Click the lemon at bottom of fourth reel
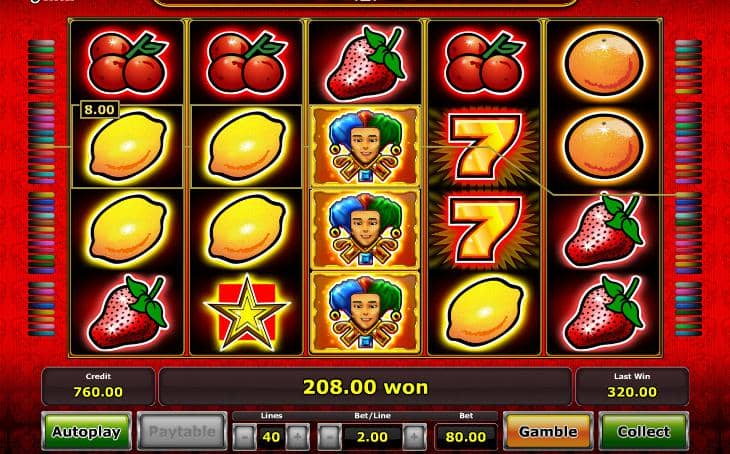 click(485, 312)
